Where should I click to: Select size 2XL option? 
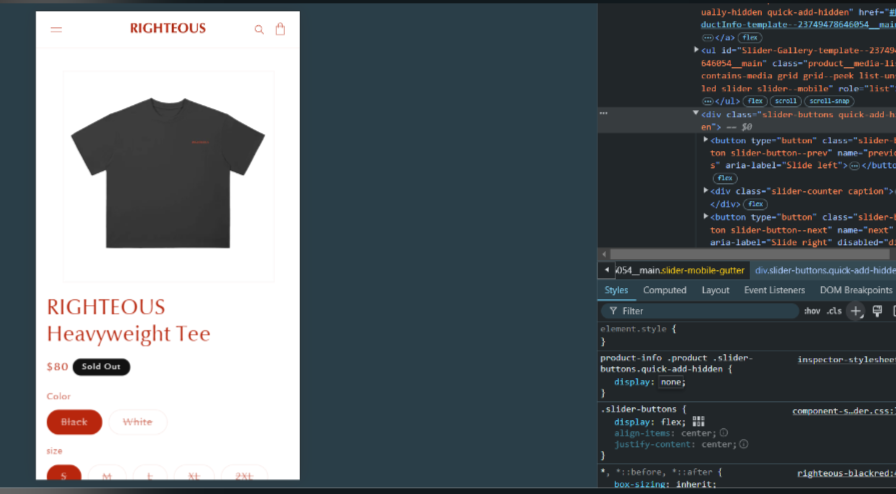click(x=244, y=474)
